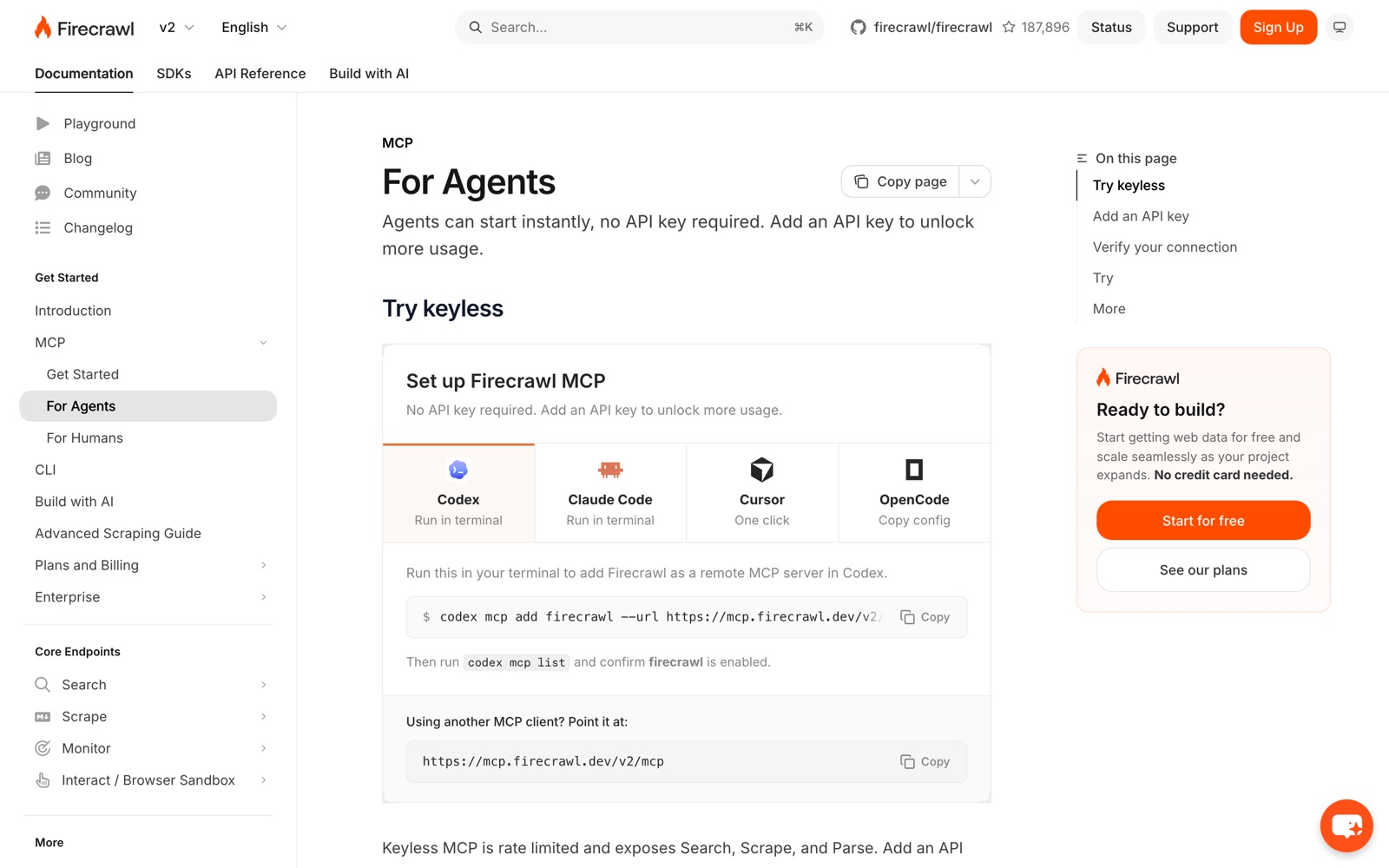This screenshot has height=868, width=1389.
Task: Toggle the display theme monitor icon
Action: pyautogui.click(x=1340, y=28)
